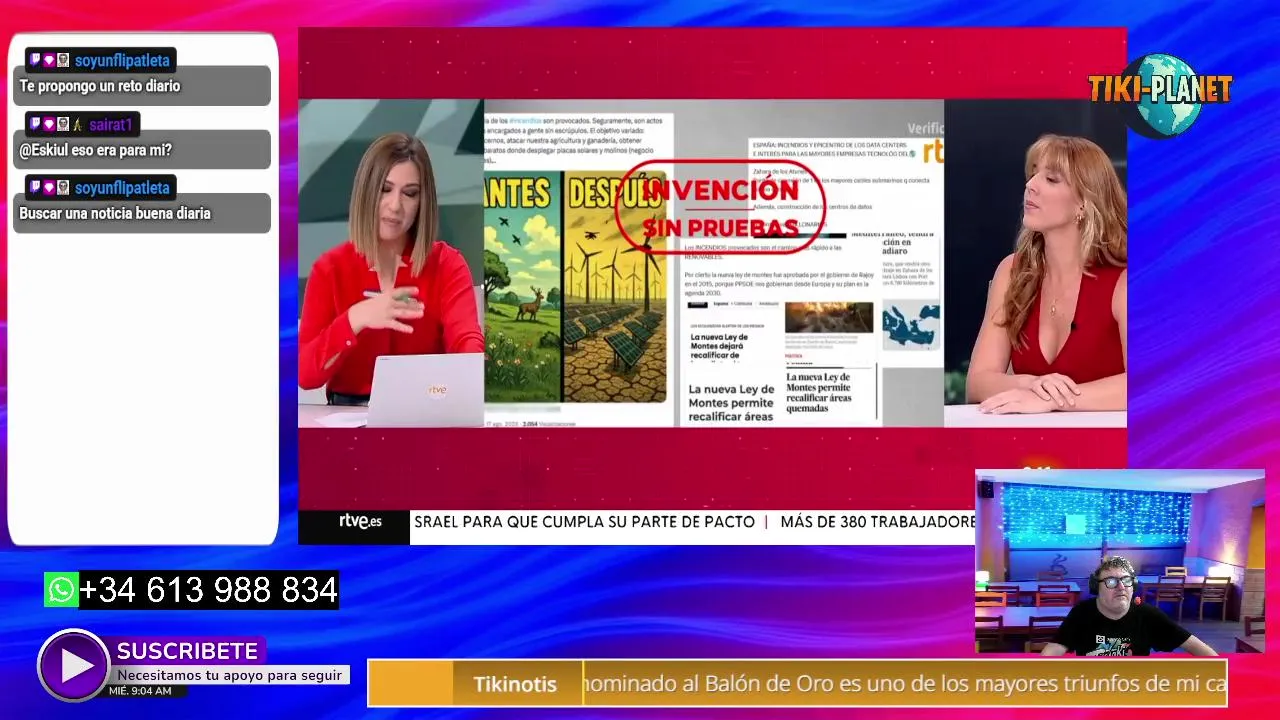1280x720 pixels.
Task: Click yellow banana badge next to sairat1
Action: (x=77, y=125)
